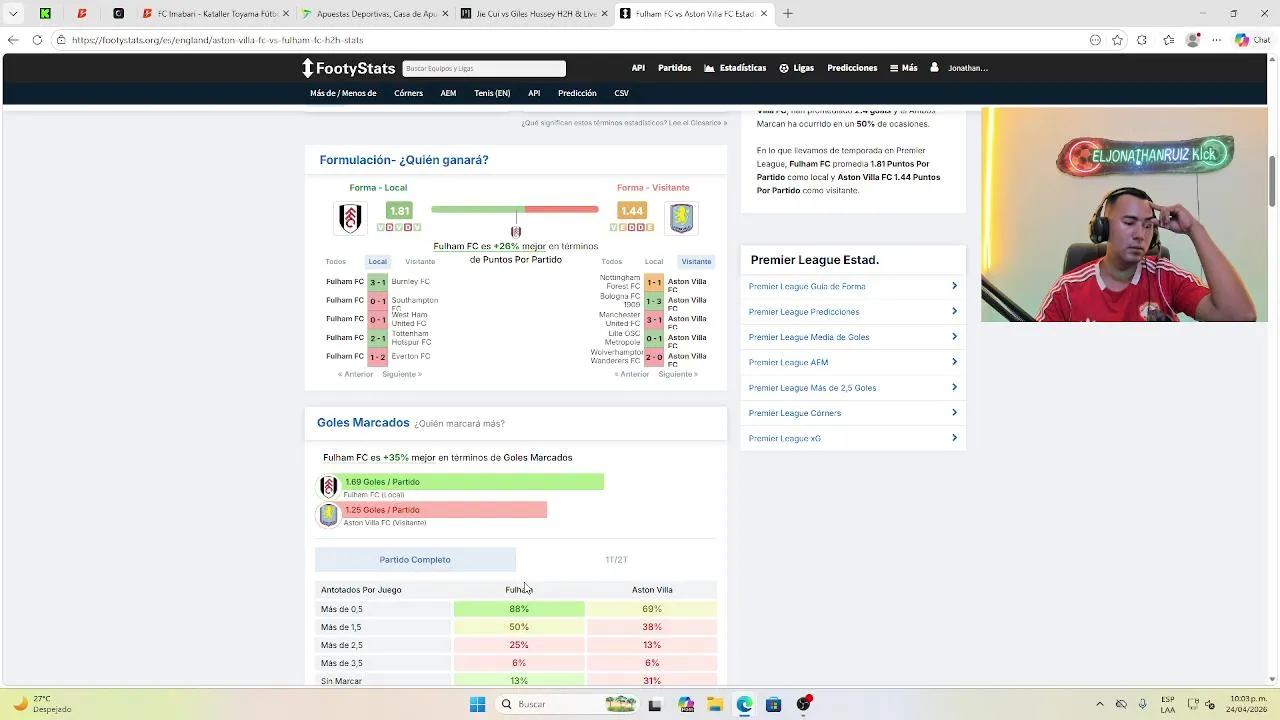Viewport: 1280px width, 720px height.
Task: Open the Premier League Córners link
Action: pos(795,413)
